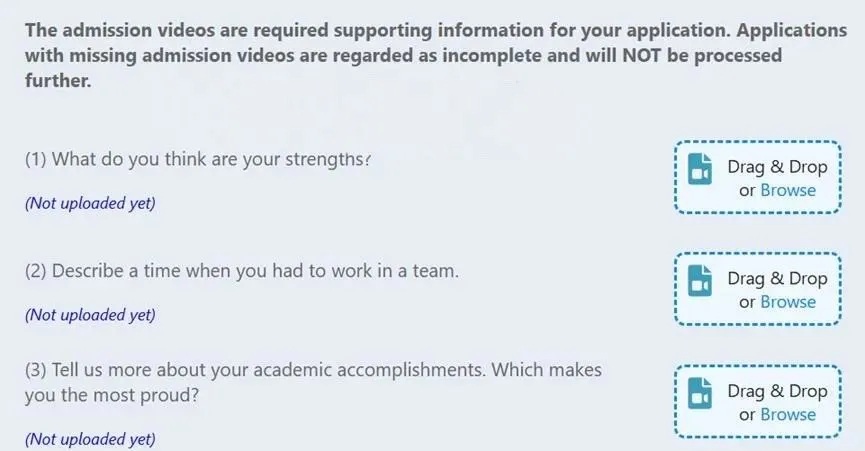This screenshot has width=865, height=451.
Task: Click the 'Describe a time' teamwork question text
Action: coord(242,271)
